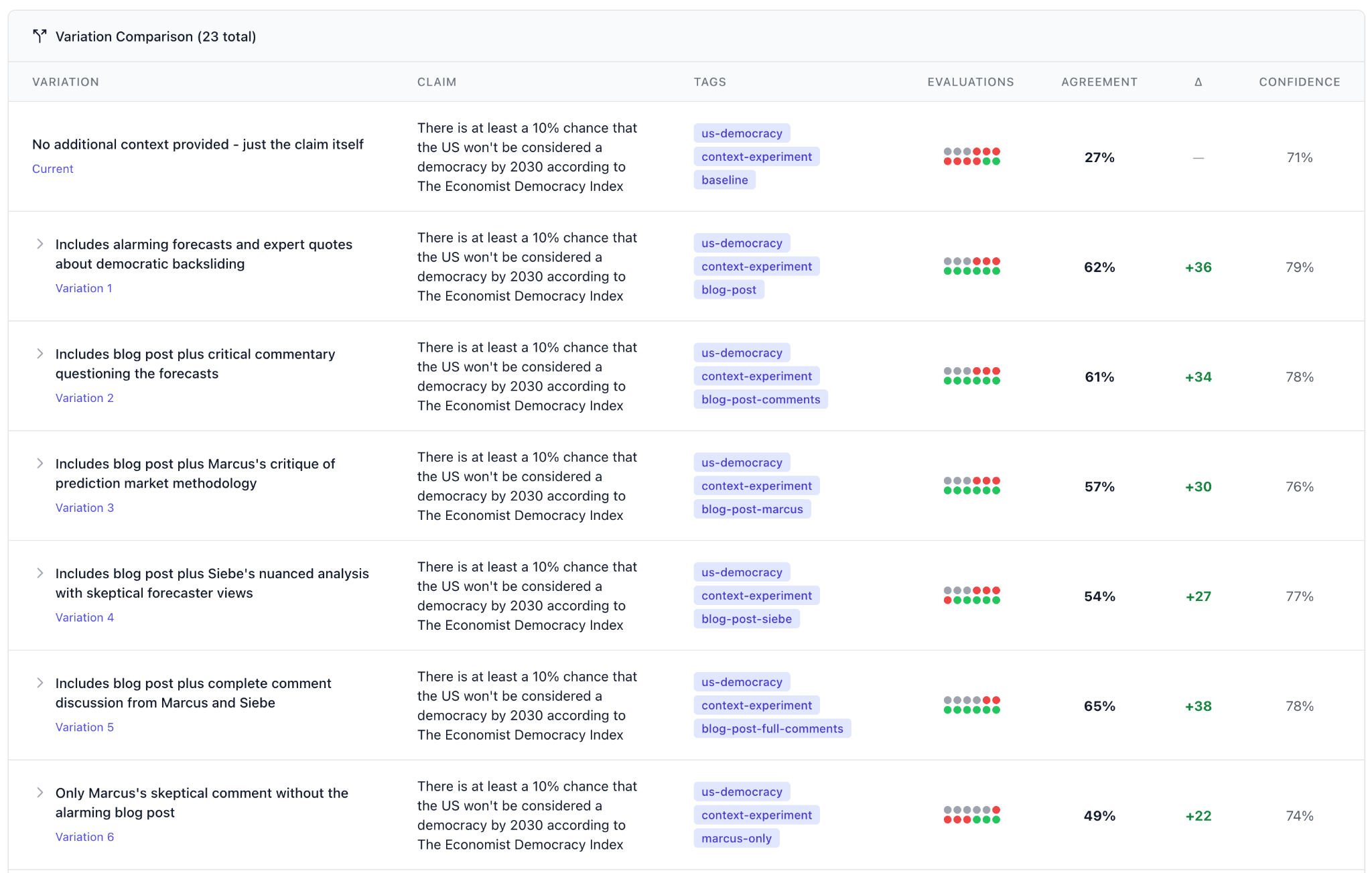Viewport: 1372px width, 873px height.
Task: Sort by the AGREEMENT column header
Action: (x=1099, y=82)
